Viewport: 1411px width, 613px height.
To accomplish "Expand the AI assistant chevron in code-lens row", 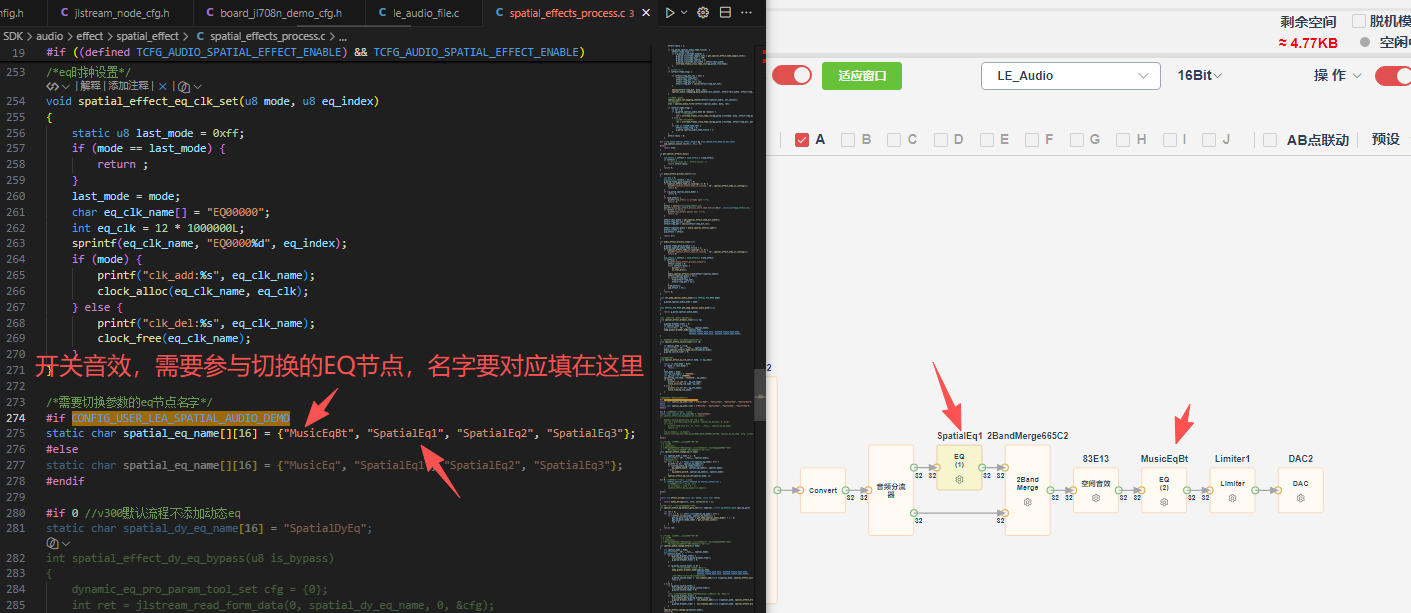I will point(197,87).
